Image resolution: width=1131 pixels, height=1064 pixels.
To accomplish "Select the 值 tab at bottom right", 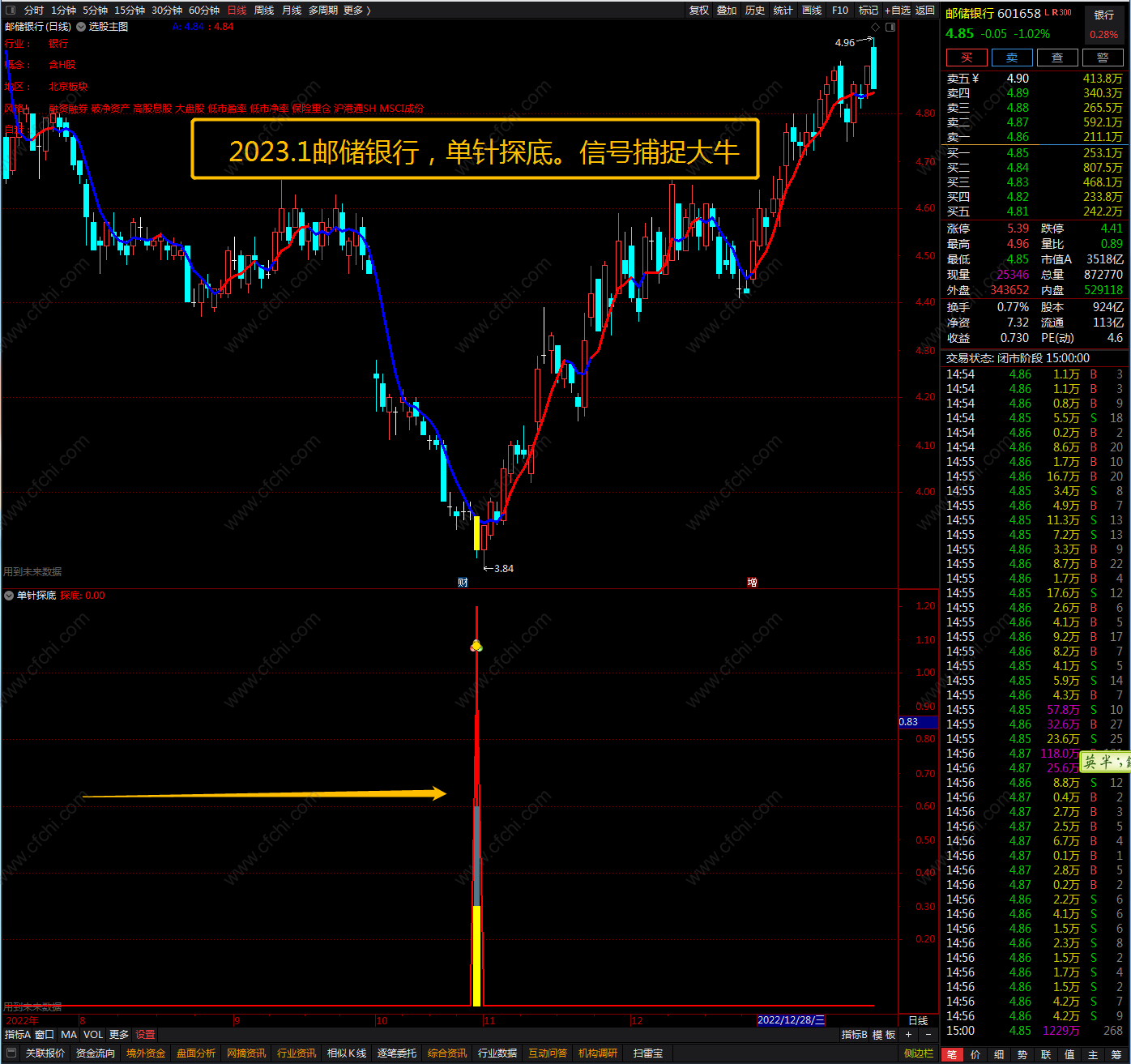I will (x=1069, y=1054).
